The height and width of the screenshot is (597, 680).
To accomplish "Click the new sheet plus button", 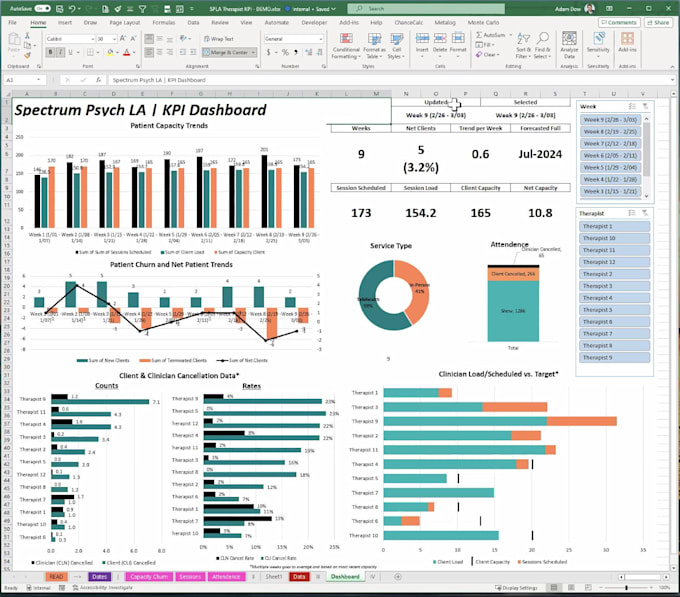I will 398,577.
